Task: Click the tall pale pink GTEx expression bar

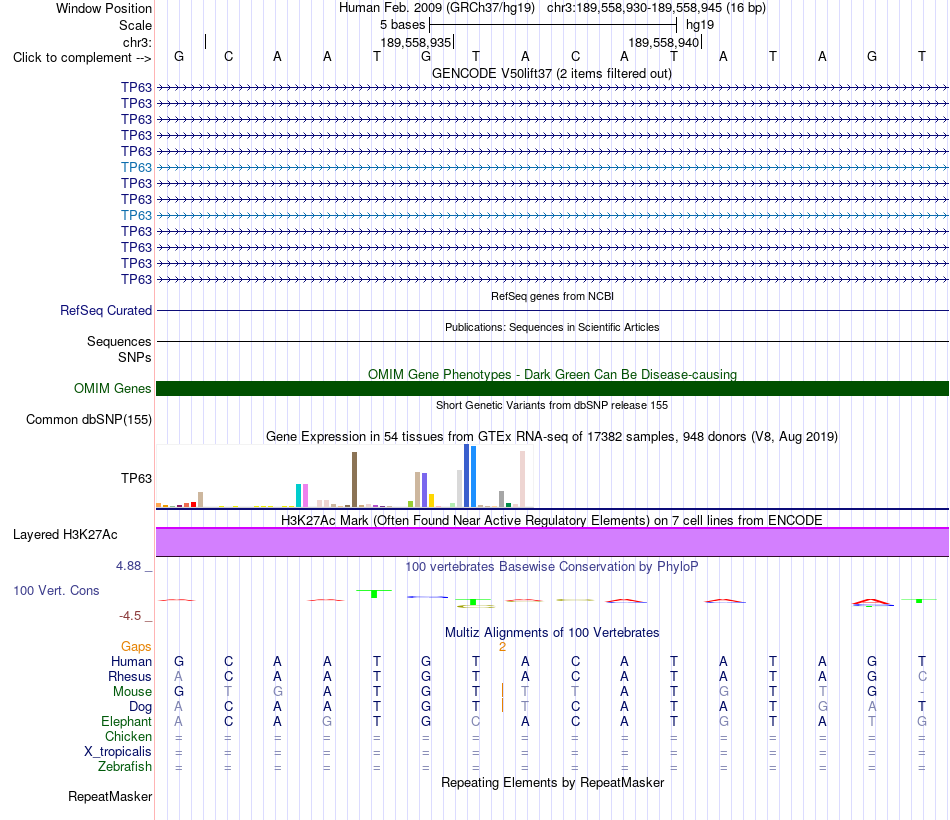Action: pos(522,479)
